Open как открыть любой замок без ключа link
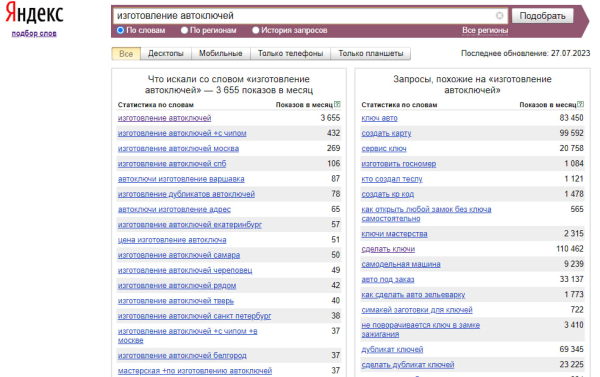Image resolution: width=600 pixels, height=377 pixels. 426,214
